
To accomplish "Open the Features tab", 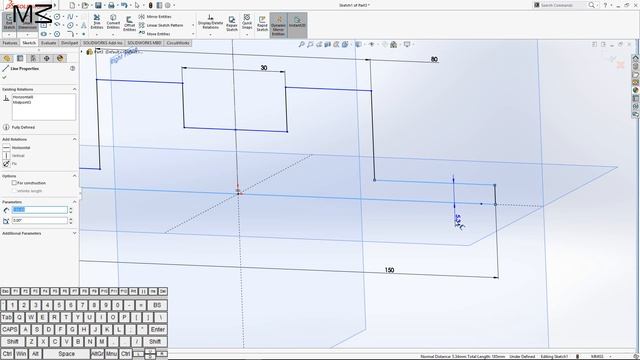I will click(10, 43).
